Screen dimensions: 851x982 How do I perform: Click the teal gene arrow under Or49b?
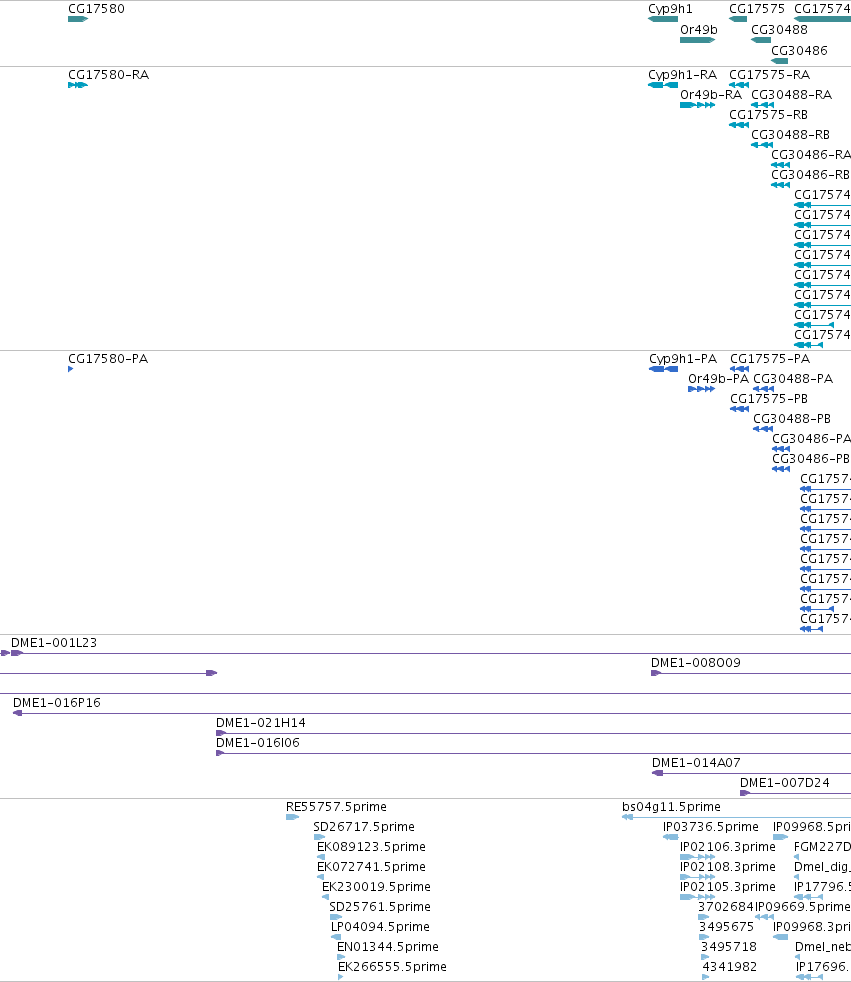tap(698, 40)
